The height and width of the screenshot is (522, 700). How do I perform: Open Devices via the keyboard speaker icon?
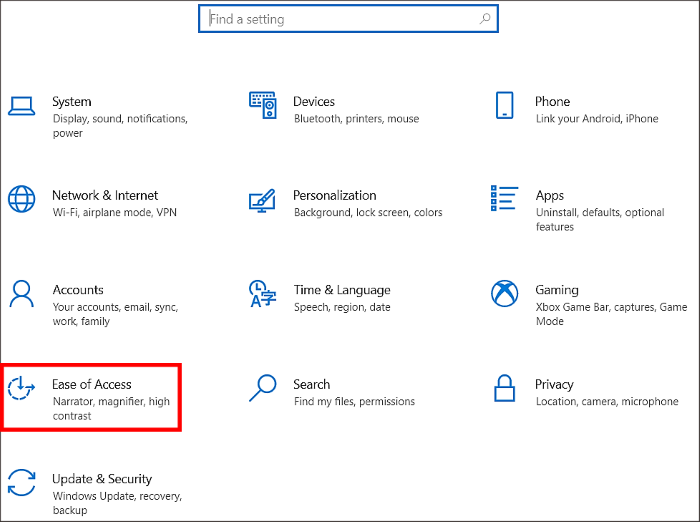coord(262,104)
